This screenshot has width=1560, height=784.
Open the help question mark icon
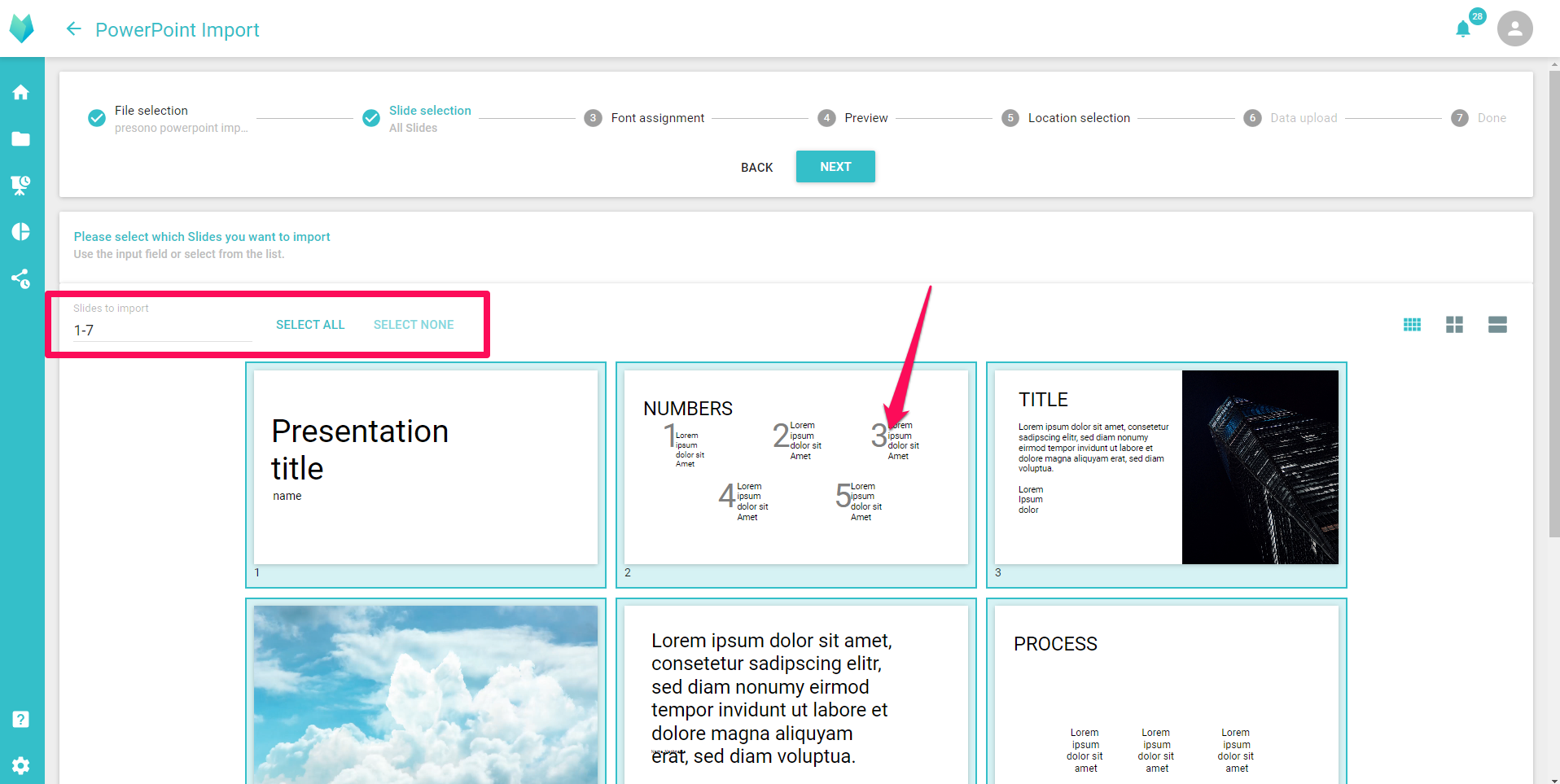21,719
